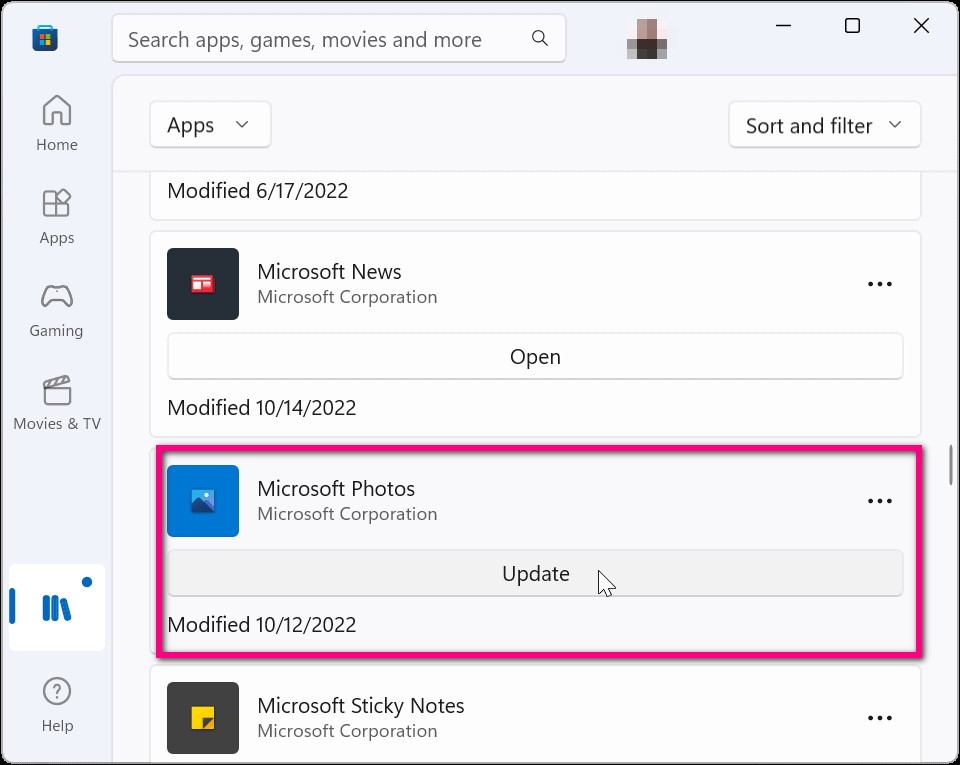The image size is (960, 765).
Task: Expand the Sort and filter dropdown
Action: pos(824,125)
